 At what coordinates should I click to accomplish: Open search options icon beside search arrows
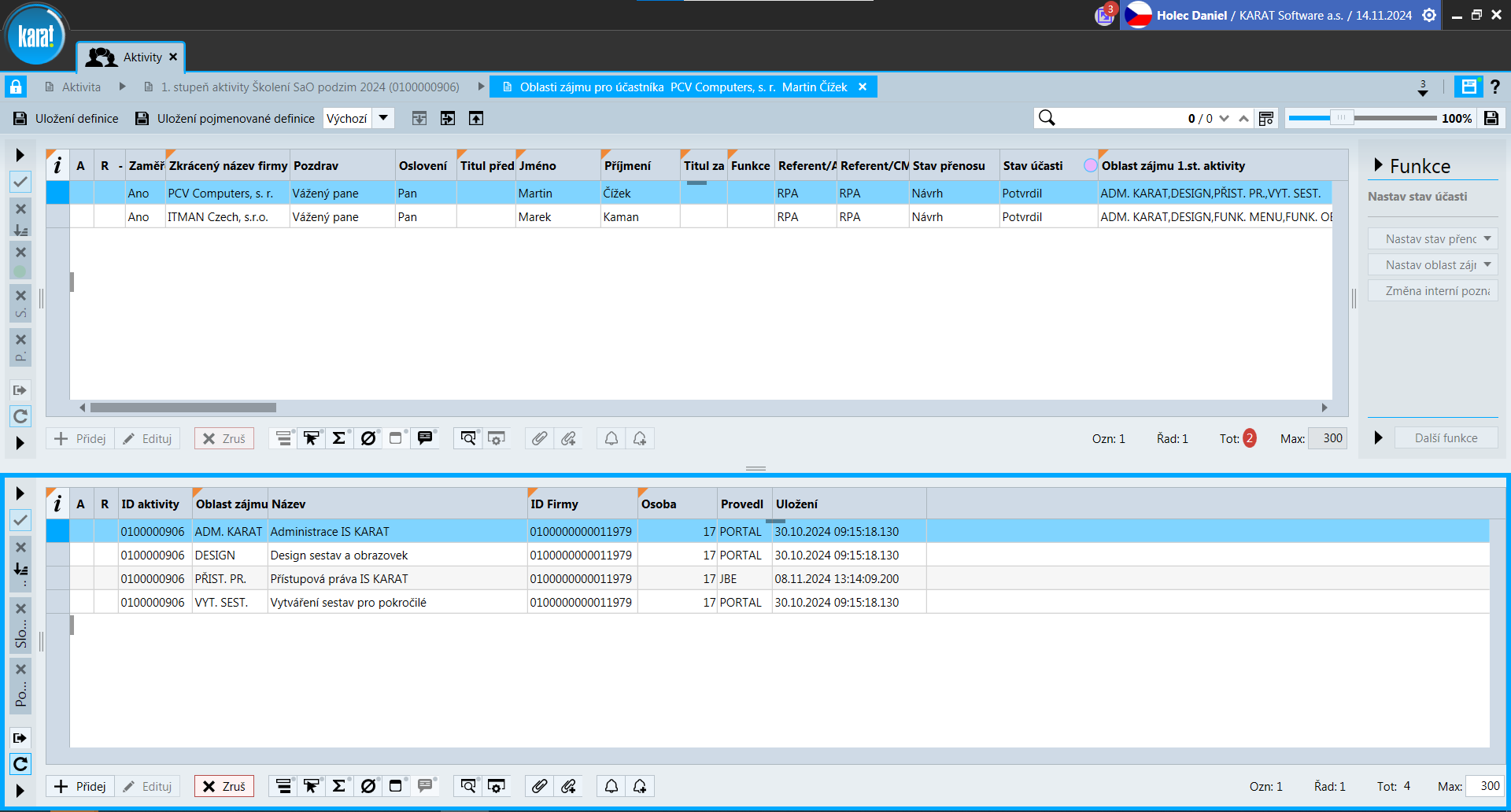coord(1266,118)
